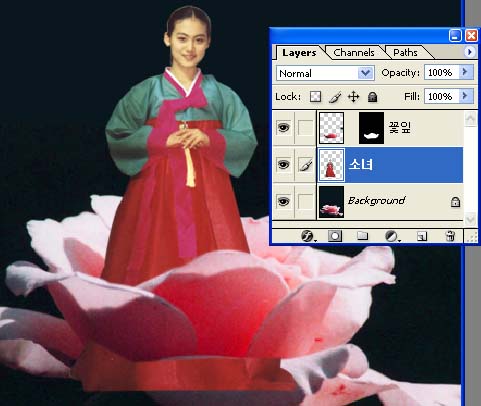Screen dimensions: 481x406
Task: Enable Lock transparent pixels
Action: tap(315, 97)
